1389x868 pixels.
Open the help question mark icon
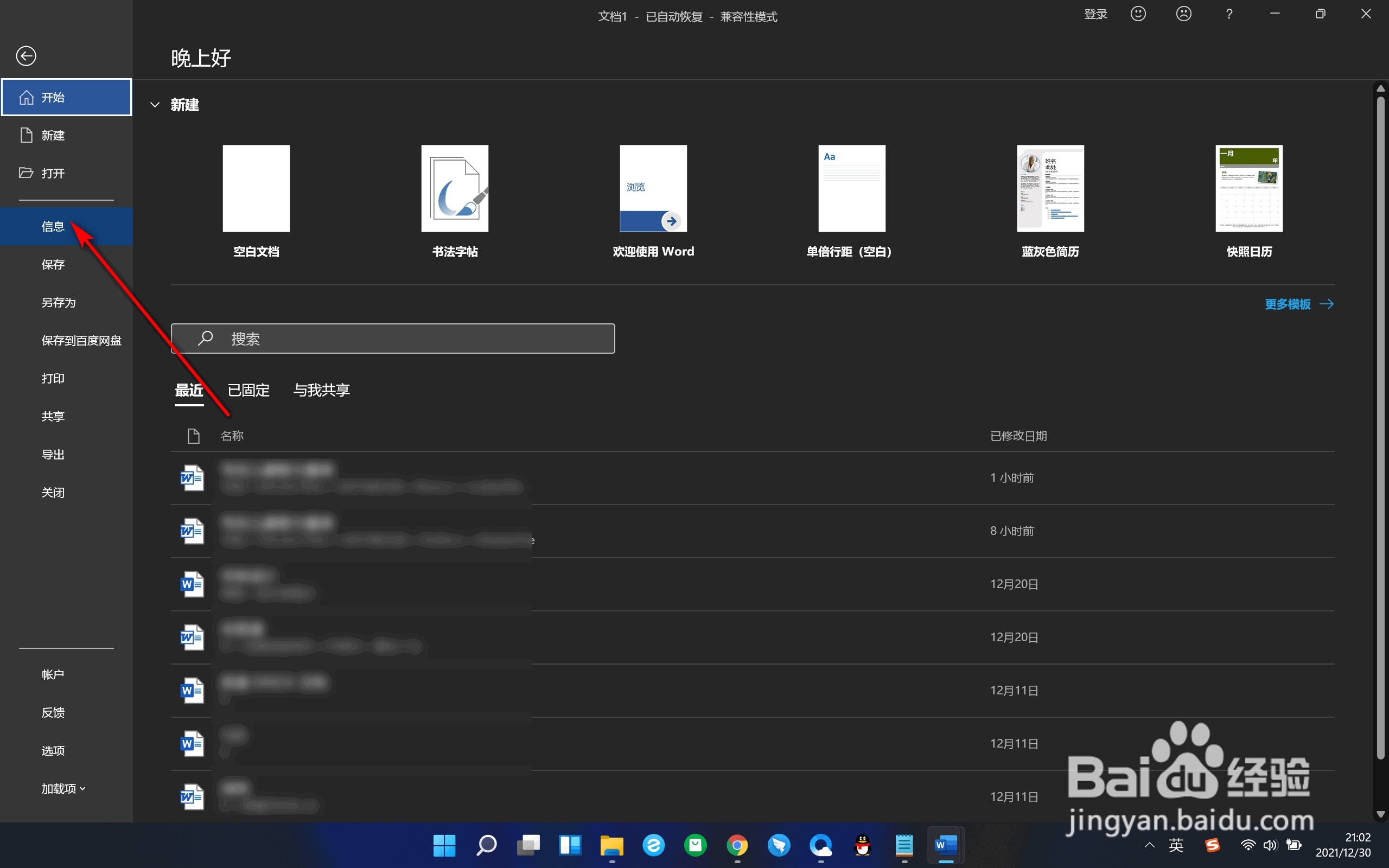point(1229,14)
